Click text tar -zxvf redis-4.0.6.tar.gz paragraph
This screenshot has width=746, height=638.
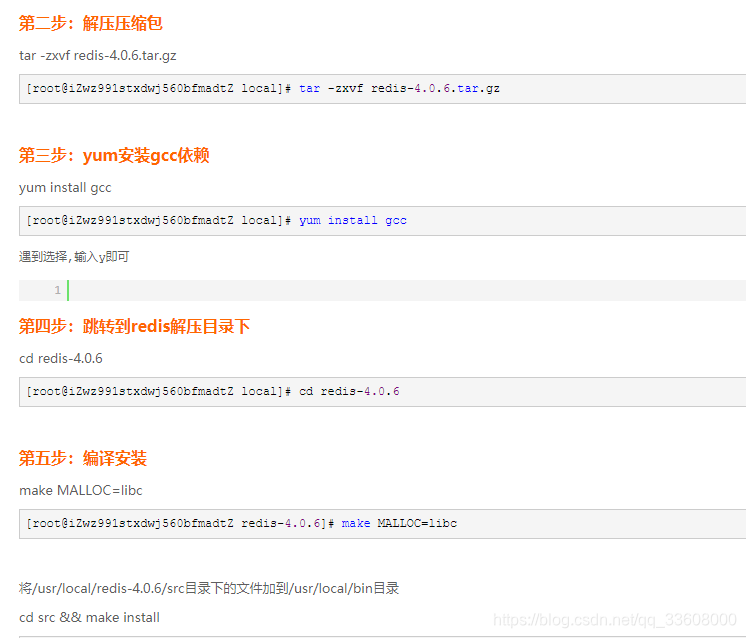tap(98, 56)
